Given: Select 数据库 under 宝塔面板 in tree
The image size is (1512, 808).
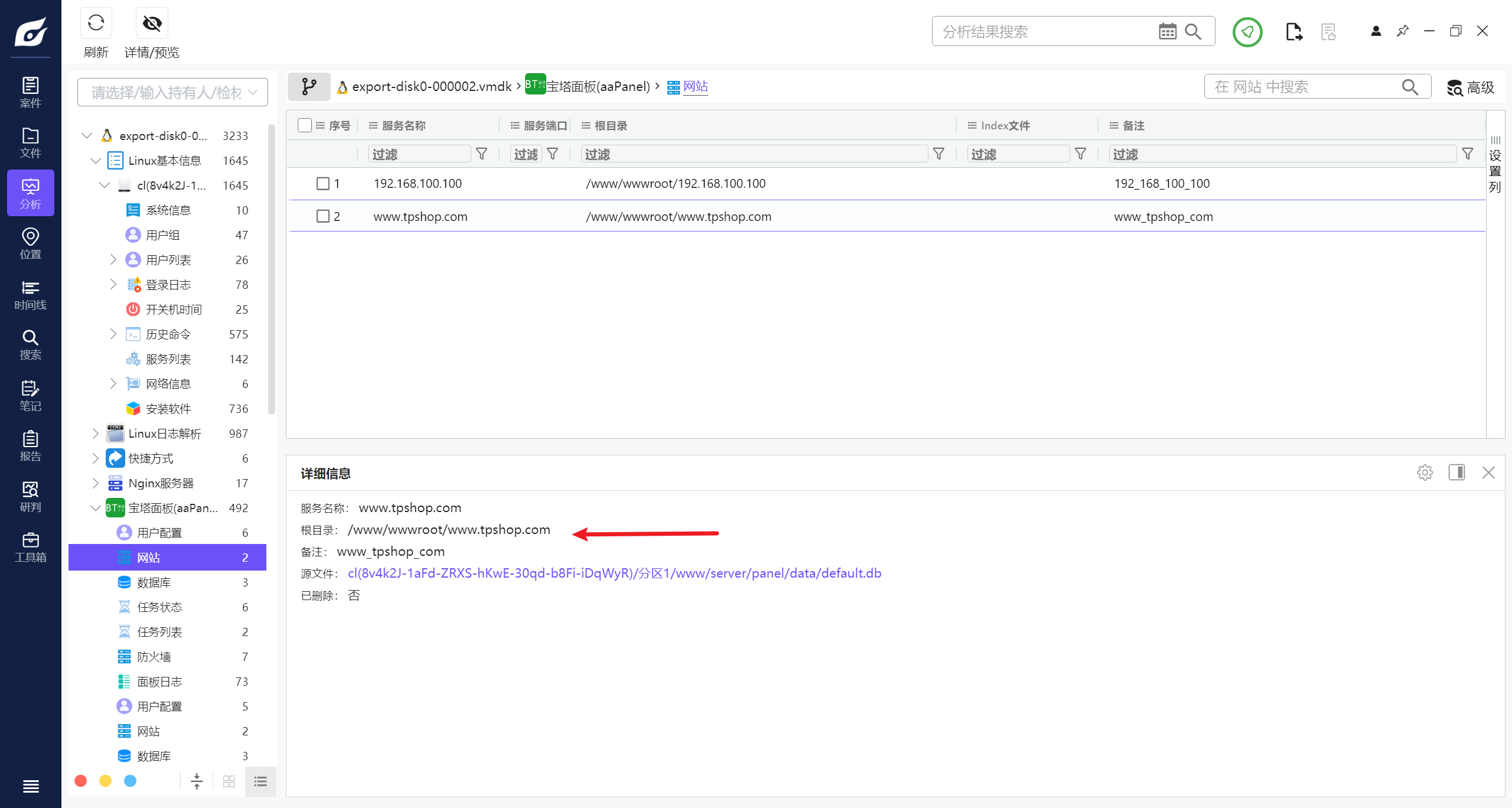Looking at the screenshot, I should pos(154,582).
